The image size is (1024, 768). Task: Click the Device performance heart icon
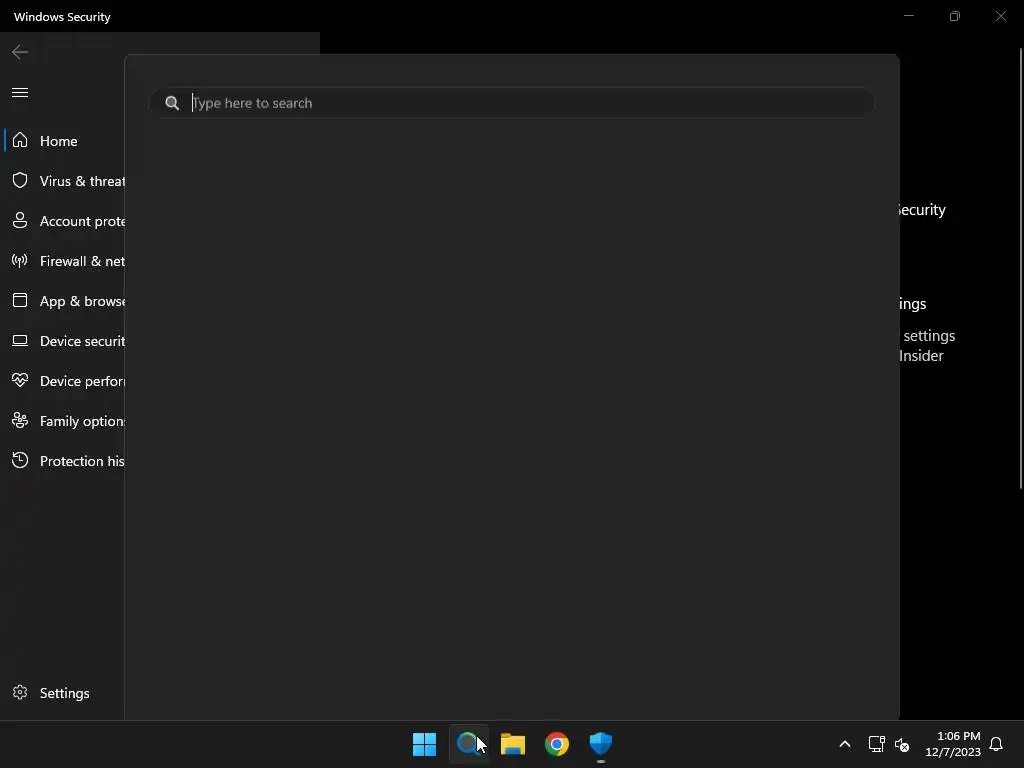click(x=20, y=380)
